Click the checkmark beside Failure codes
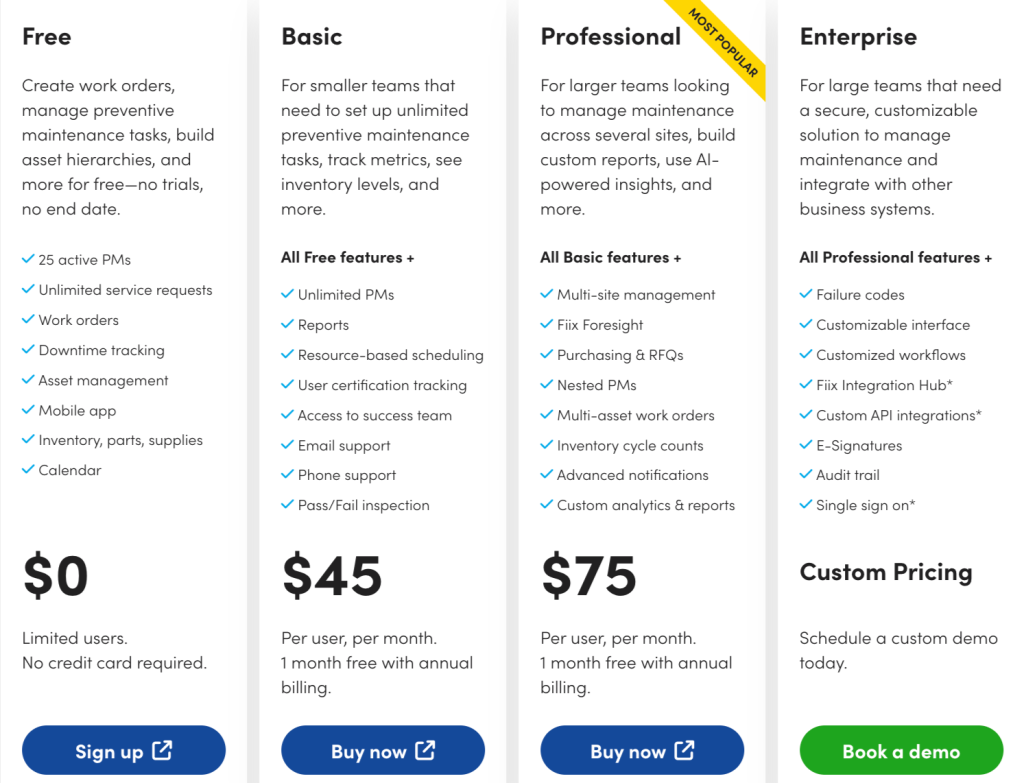Image resolution: width=1024 pixels, height=783 pixels. pos(805,295)
